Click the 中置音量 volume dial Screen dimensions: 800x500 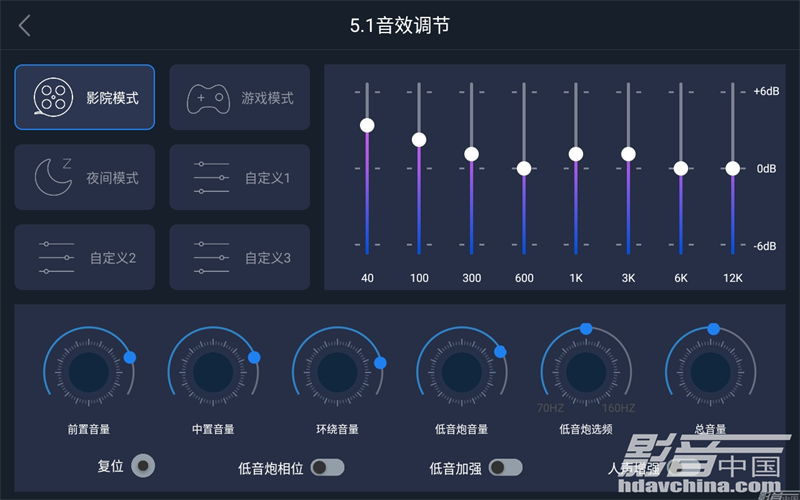coord(213,372)
